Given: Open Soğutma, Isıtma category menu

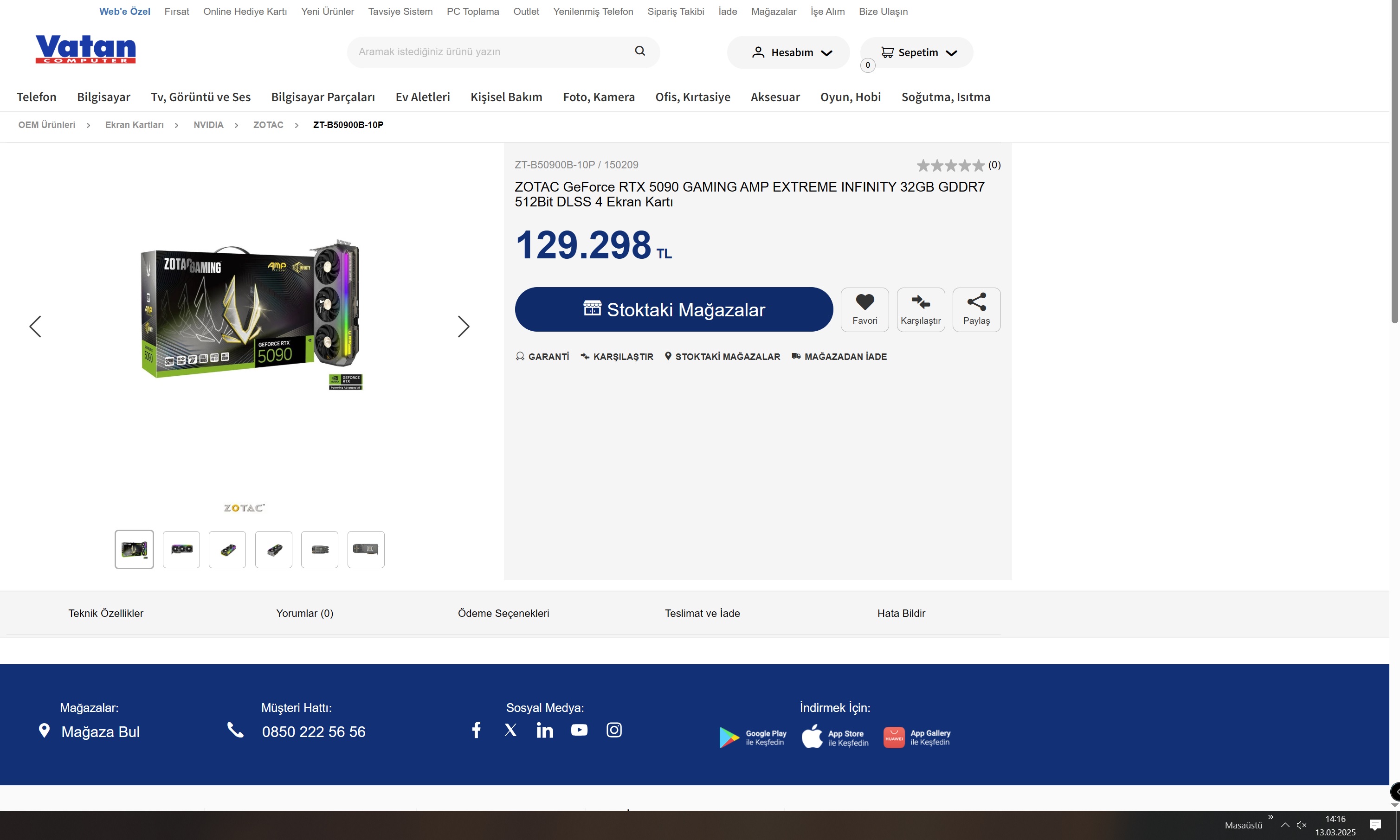Looking at the screenshot, I should (x=945, y=97).
